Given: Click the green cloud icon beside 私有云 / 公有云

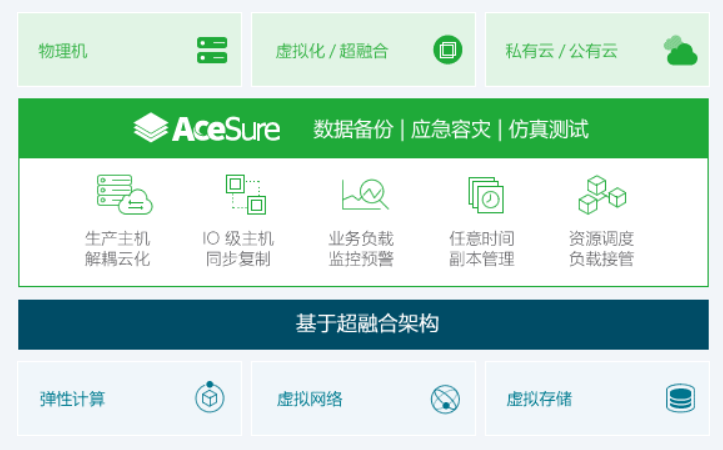Looking at the screenshot, I should (x=680, y=50).
